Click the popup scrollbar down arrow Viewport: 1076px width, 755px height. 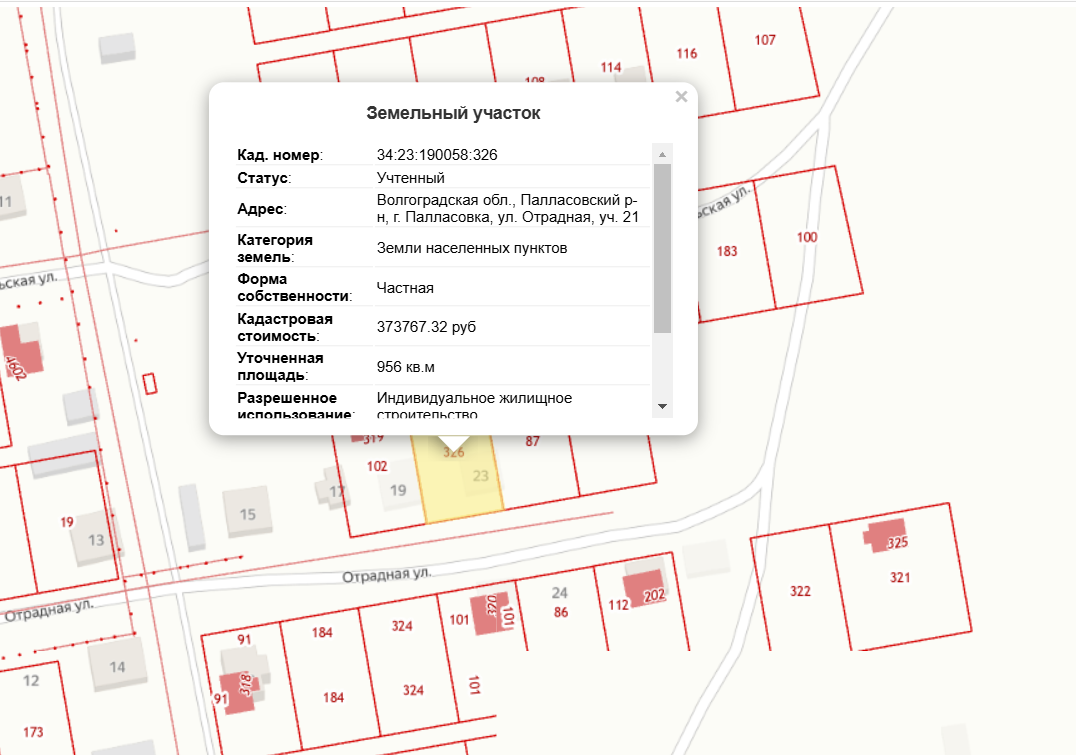click(x=662, y=406)
